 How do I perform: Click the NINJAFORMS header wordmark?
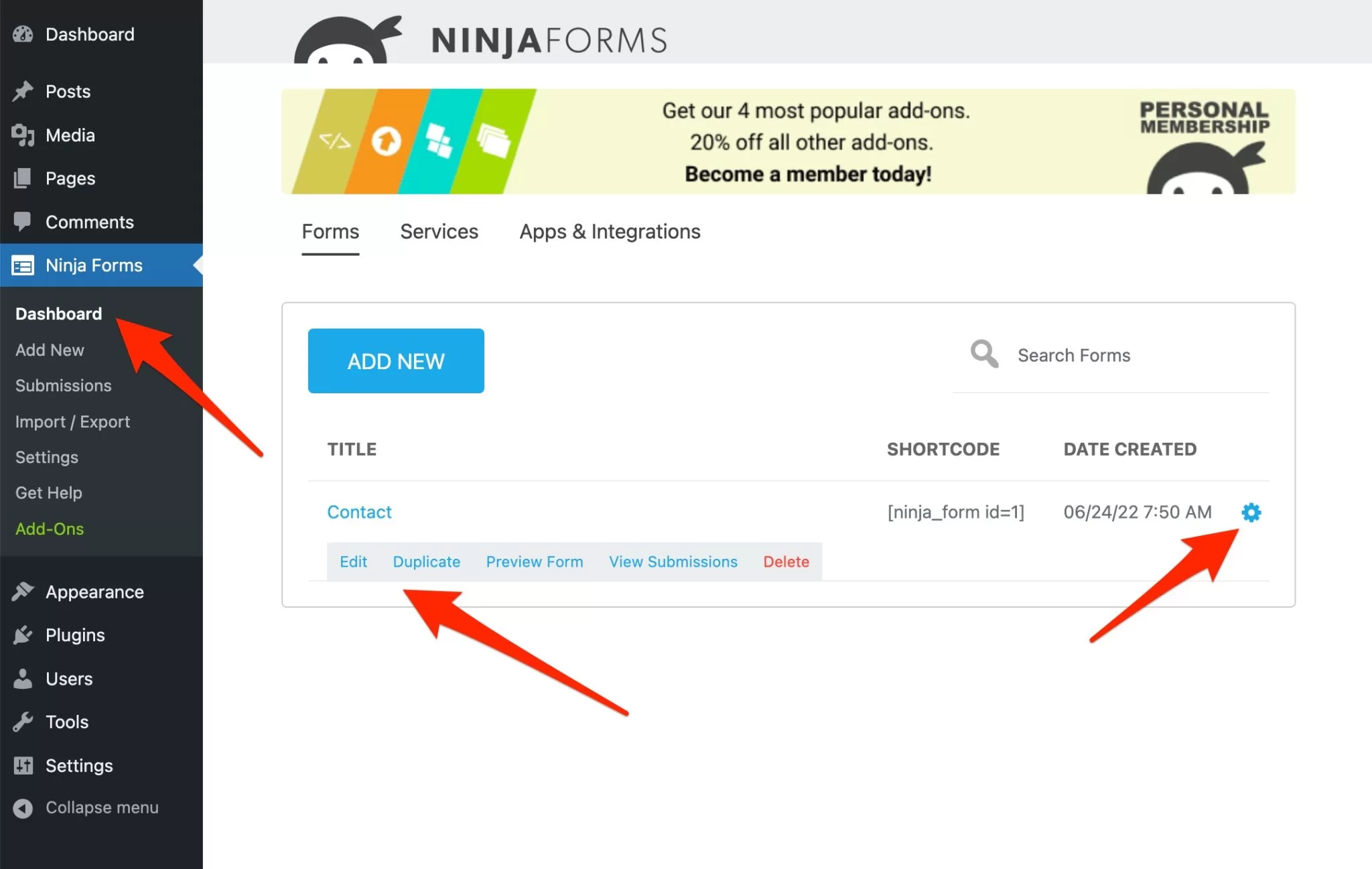[549, 40]
